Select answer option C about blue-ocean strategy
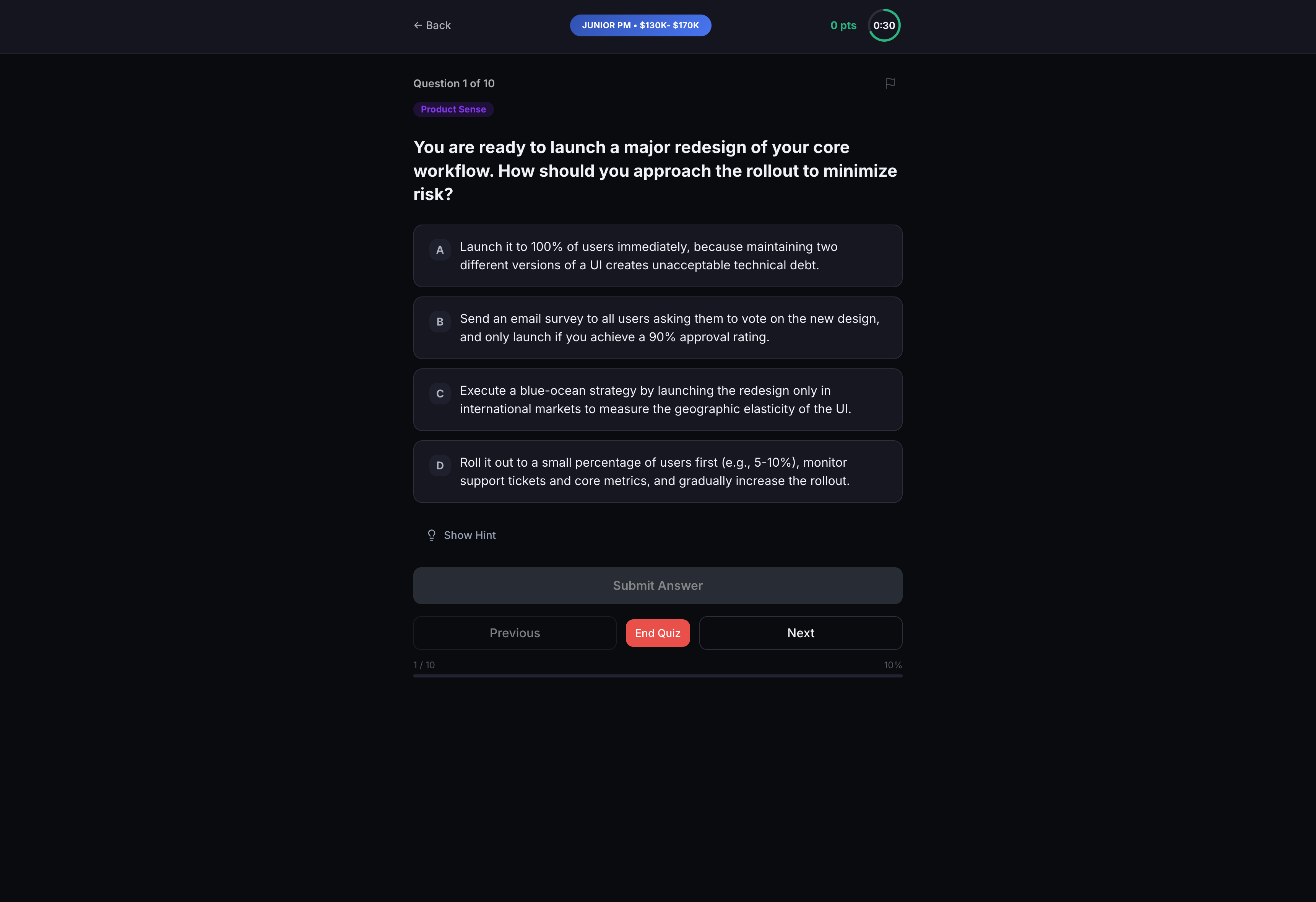Screen dimensions: 1316x902 coord(657,399)
